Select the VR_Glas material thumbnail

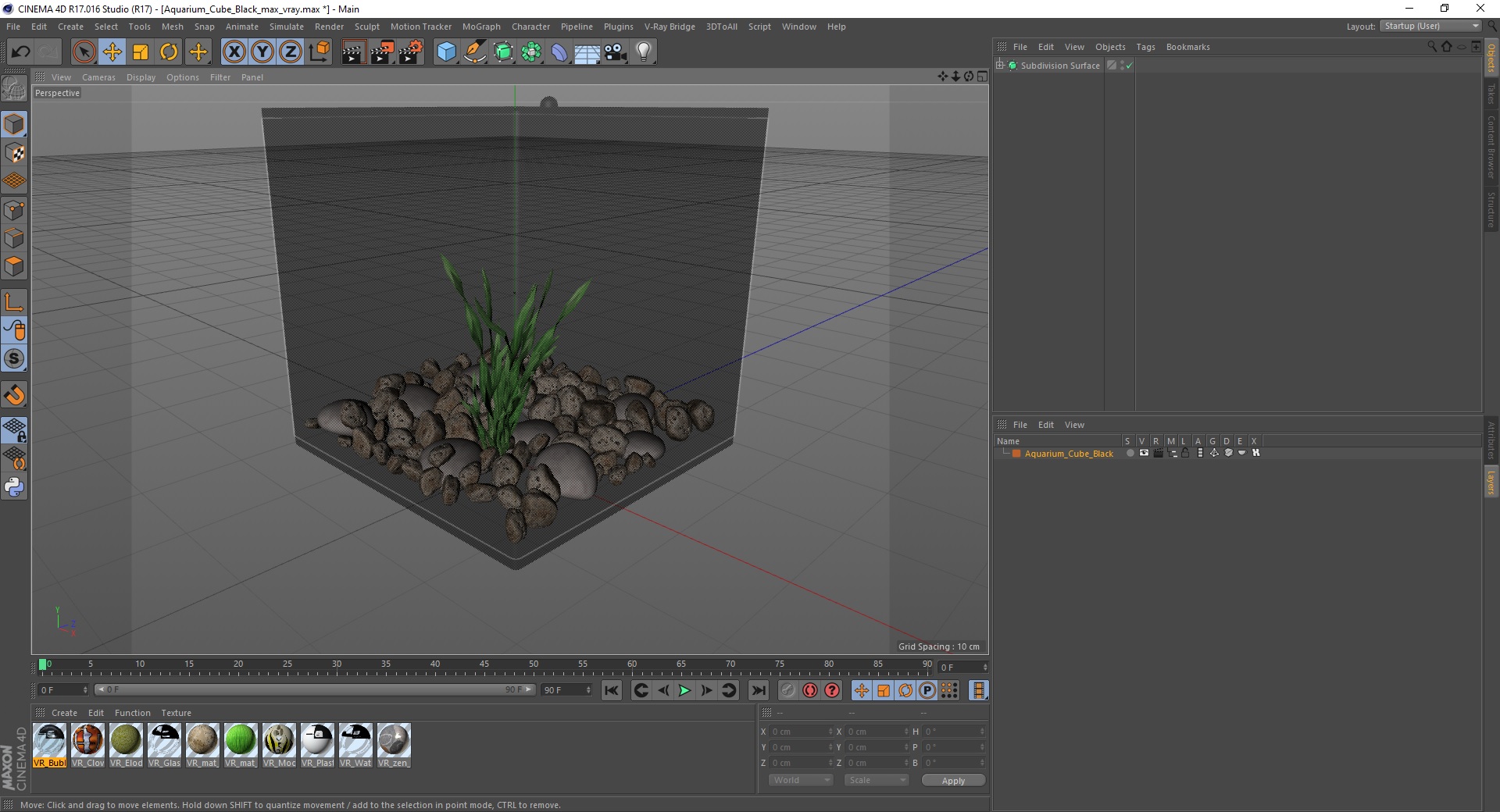165,746
